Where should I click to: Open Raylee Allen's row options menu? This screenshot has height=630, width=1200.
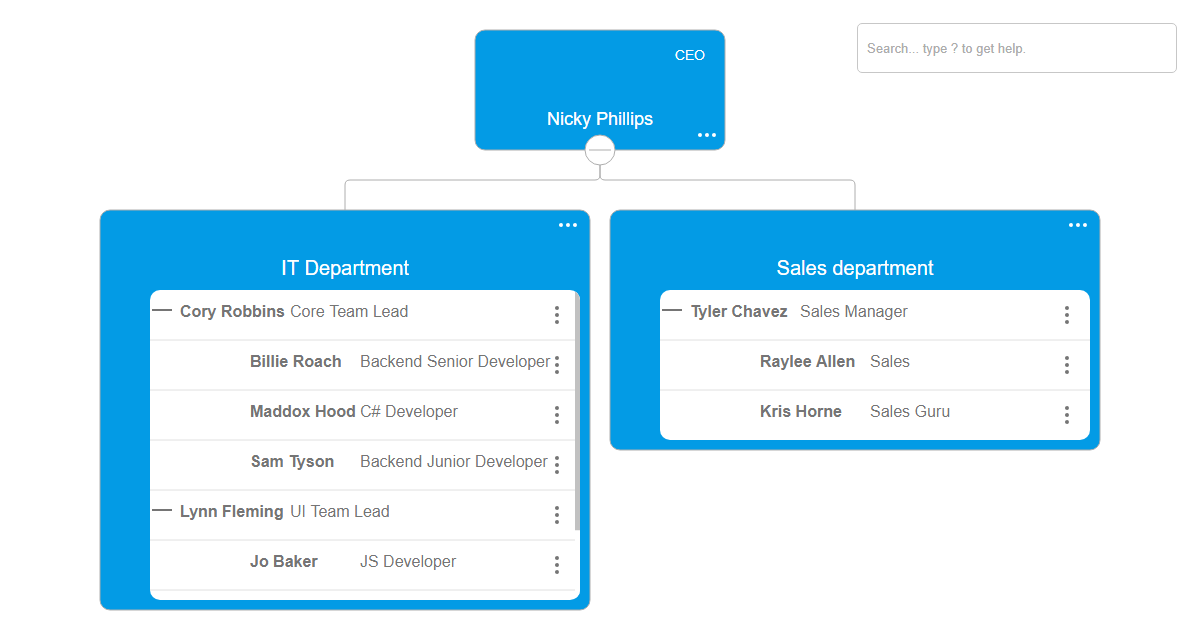pos(1067,365)
